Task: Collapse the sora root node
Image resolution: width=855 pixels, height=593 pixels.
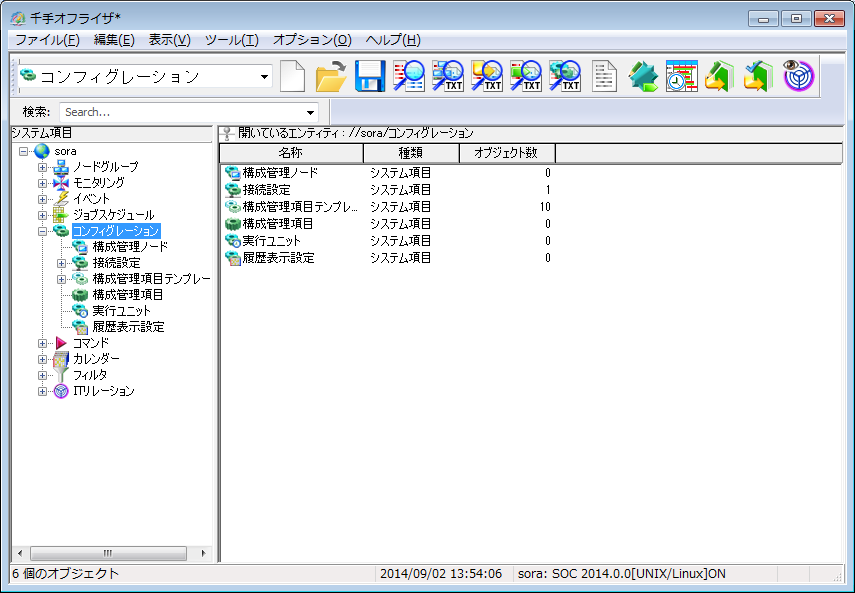Action: [23, 151]
